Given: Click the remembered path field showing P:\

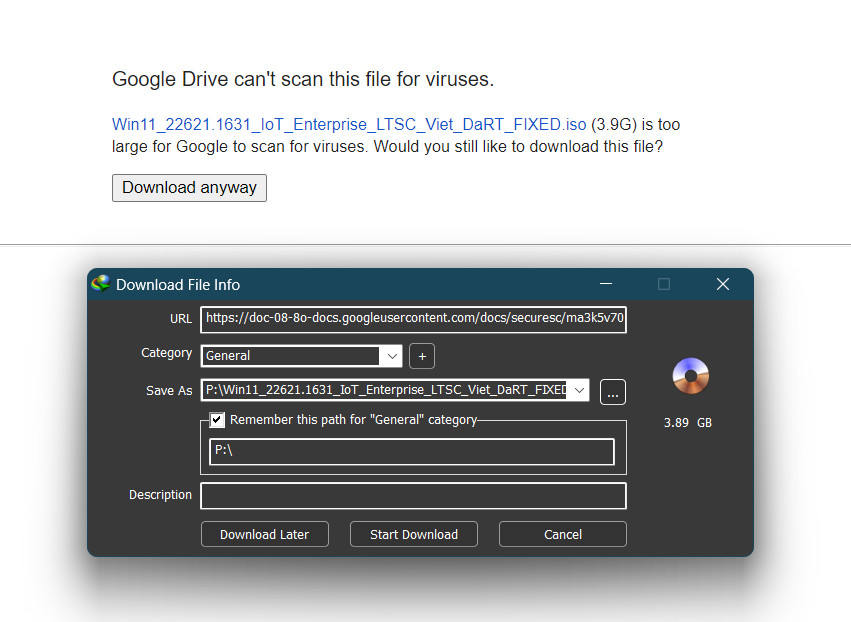Looking at the screenshot, I should tap(412, 452).
